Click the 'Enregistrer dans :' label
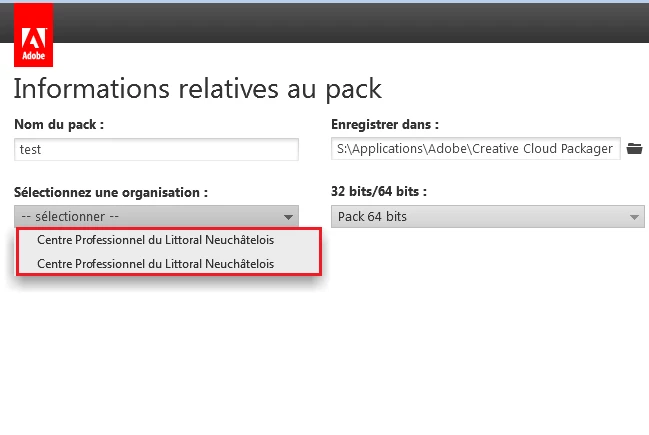This screenshot has height=435, width=649. pyautogui.click(x=385, y=124)
